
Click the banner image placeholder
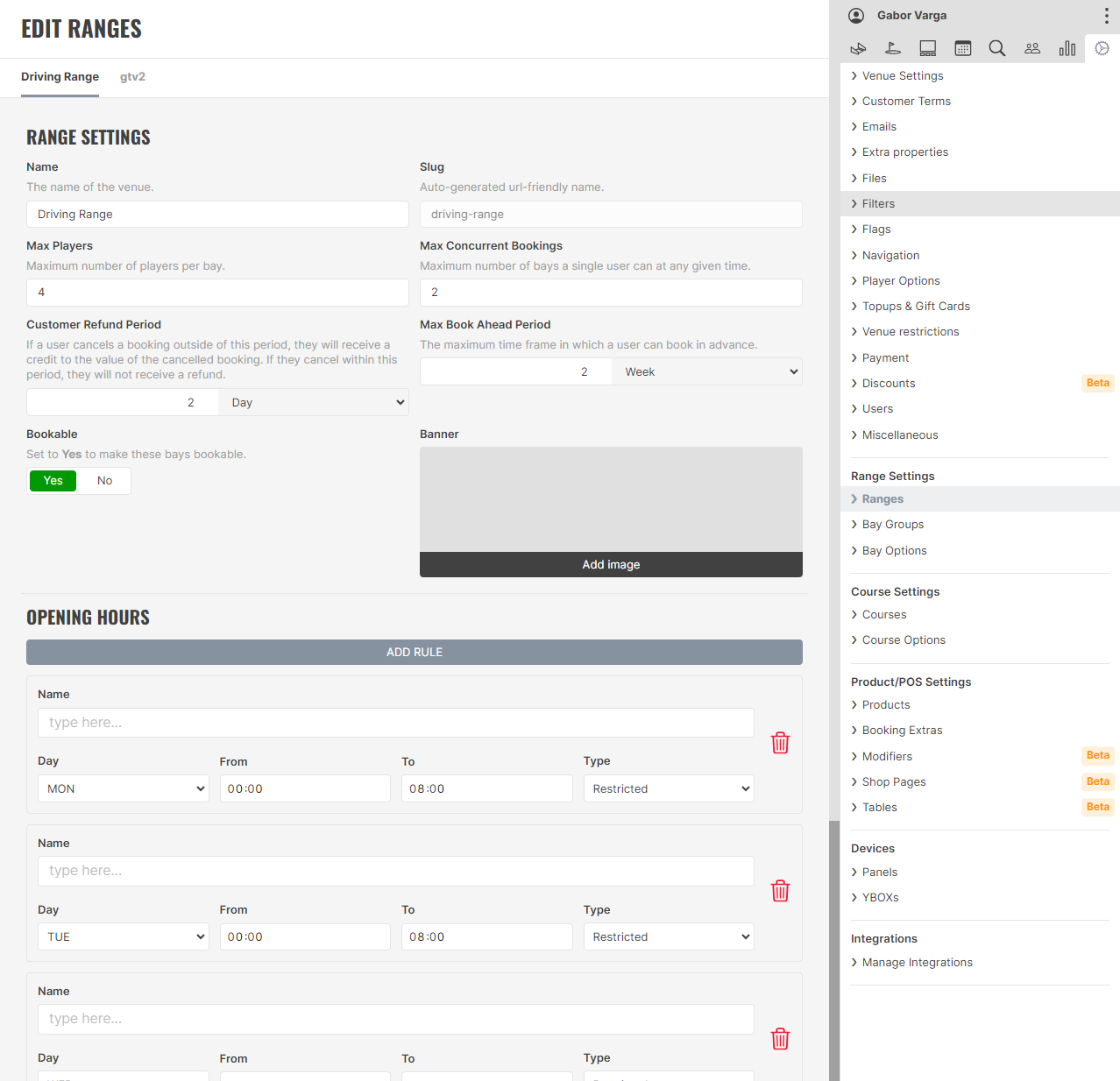point(611,499)
